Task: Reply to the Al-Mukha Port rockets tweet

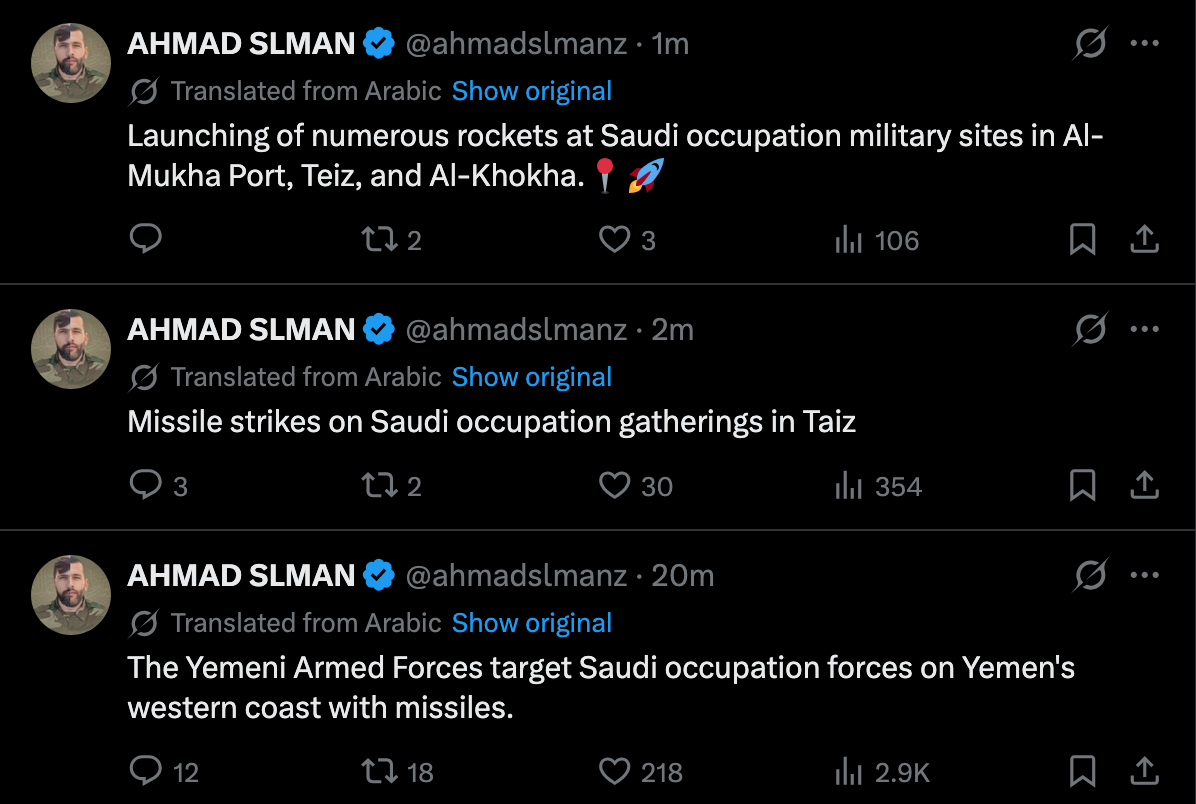Action: (146, 239)
